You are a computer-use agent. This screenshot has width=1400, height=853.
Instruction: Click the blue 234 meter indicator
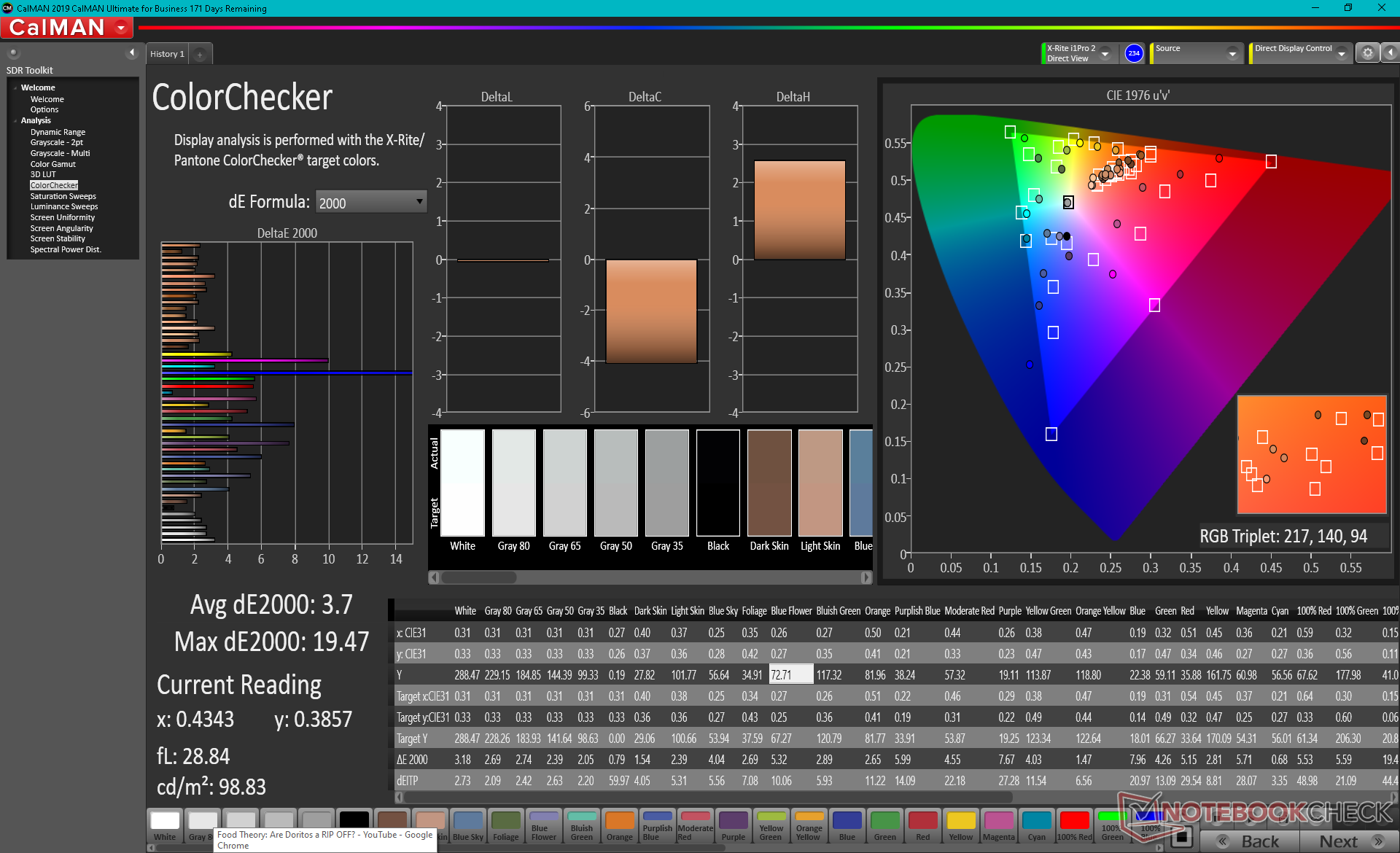(x=1133, y=53)
